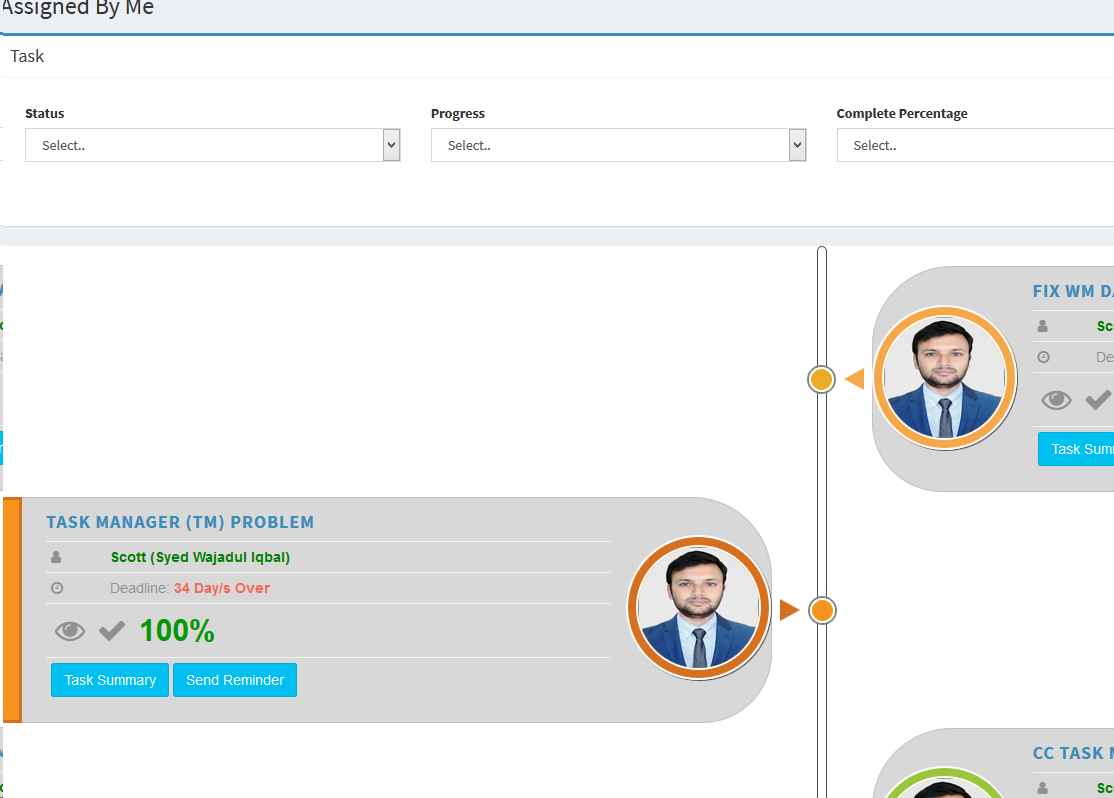Click the person icon on the Fix WM card
The width and height of the screenshot is (1114, 798).
click(1043, 326)
